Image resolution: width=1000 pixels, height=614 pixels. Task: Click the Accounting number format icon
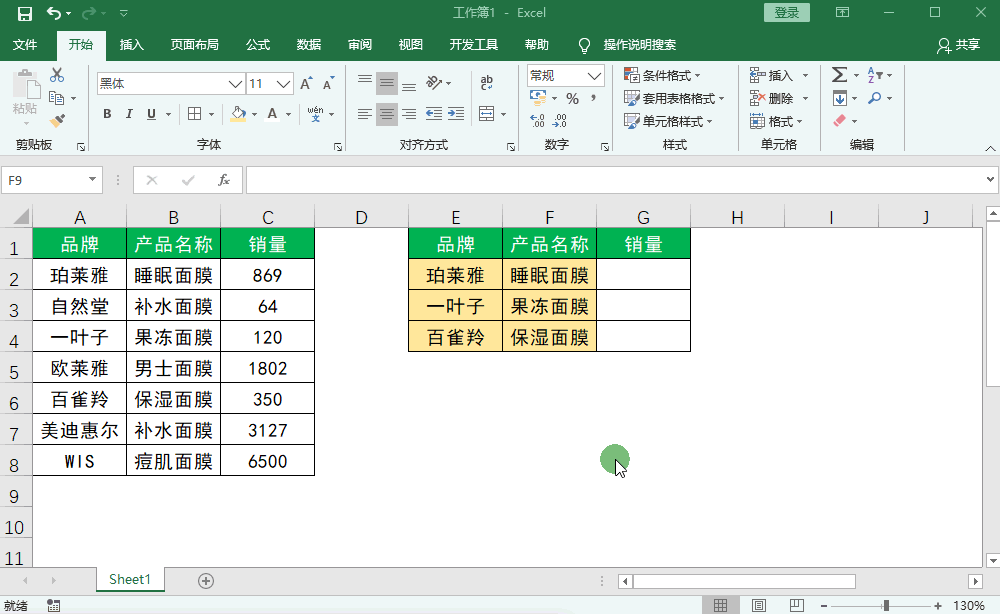pyautogui.click(x=538, y=98)
